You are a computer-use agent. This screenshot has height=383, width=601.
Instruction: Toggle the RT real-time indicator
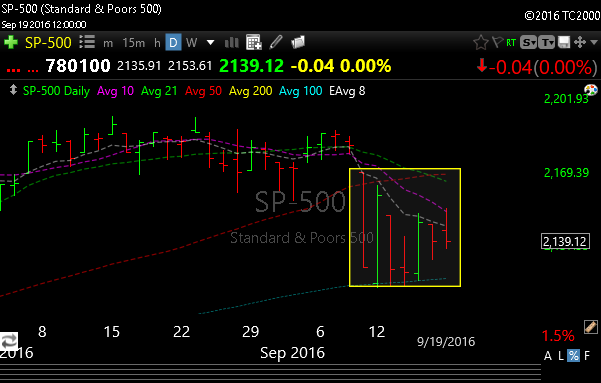pyautogui.click(x=511, y=43)
